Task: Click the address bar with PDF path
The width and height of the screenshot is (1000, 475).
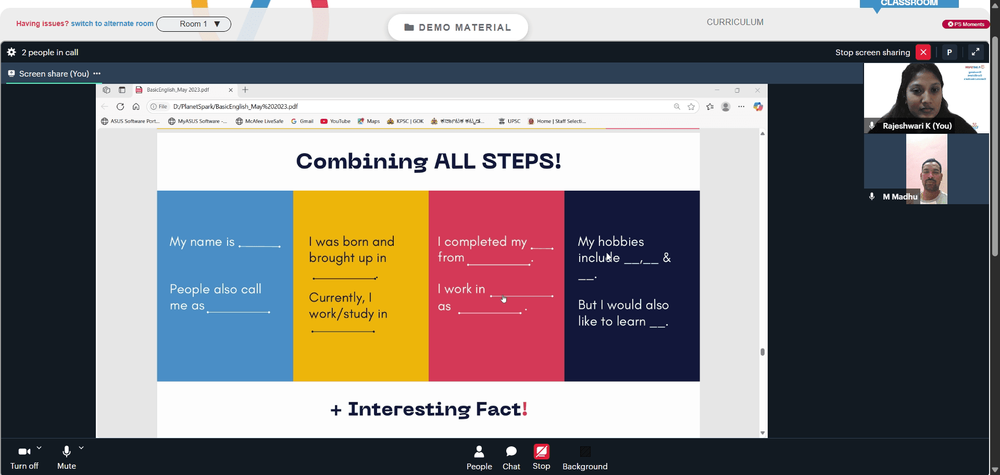Action: [421, 106]
